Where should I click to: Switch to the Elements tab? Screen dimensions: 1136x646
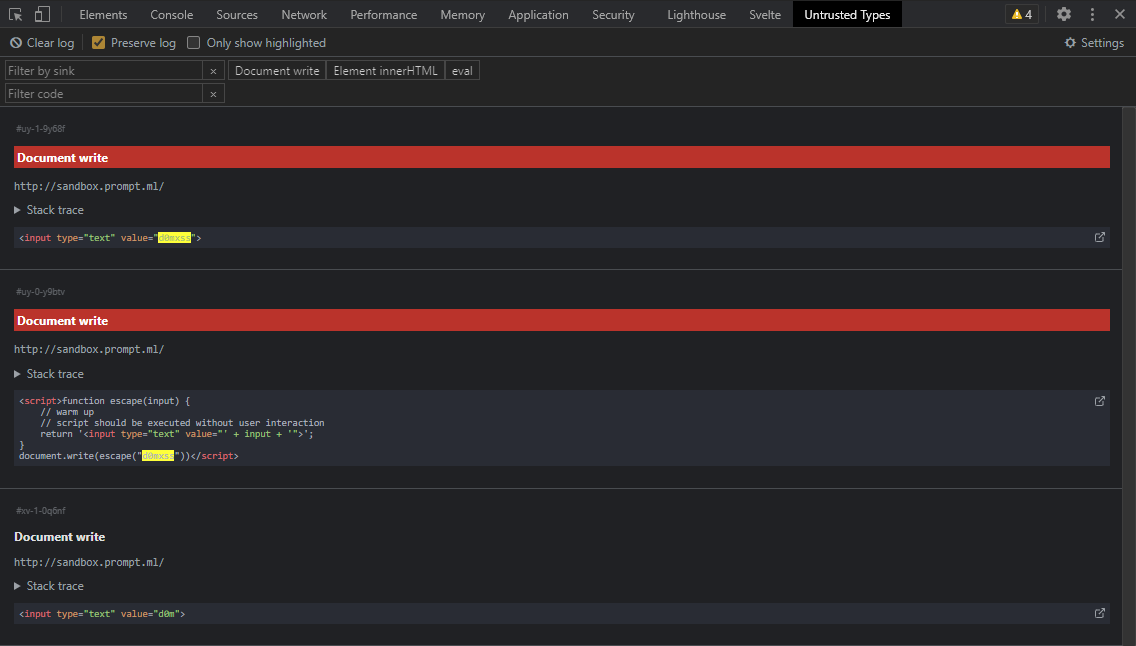click(103, 14)
